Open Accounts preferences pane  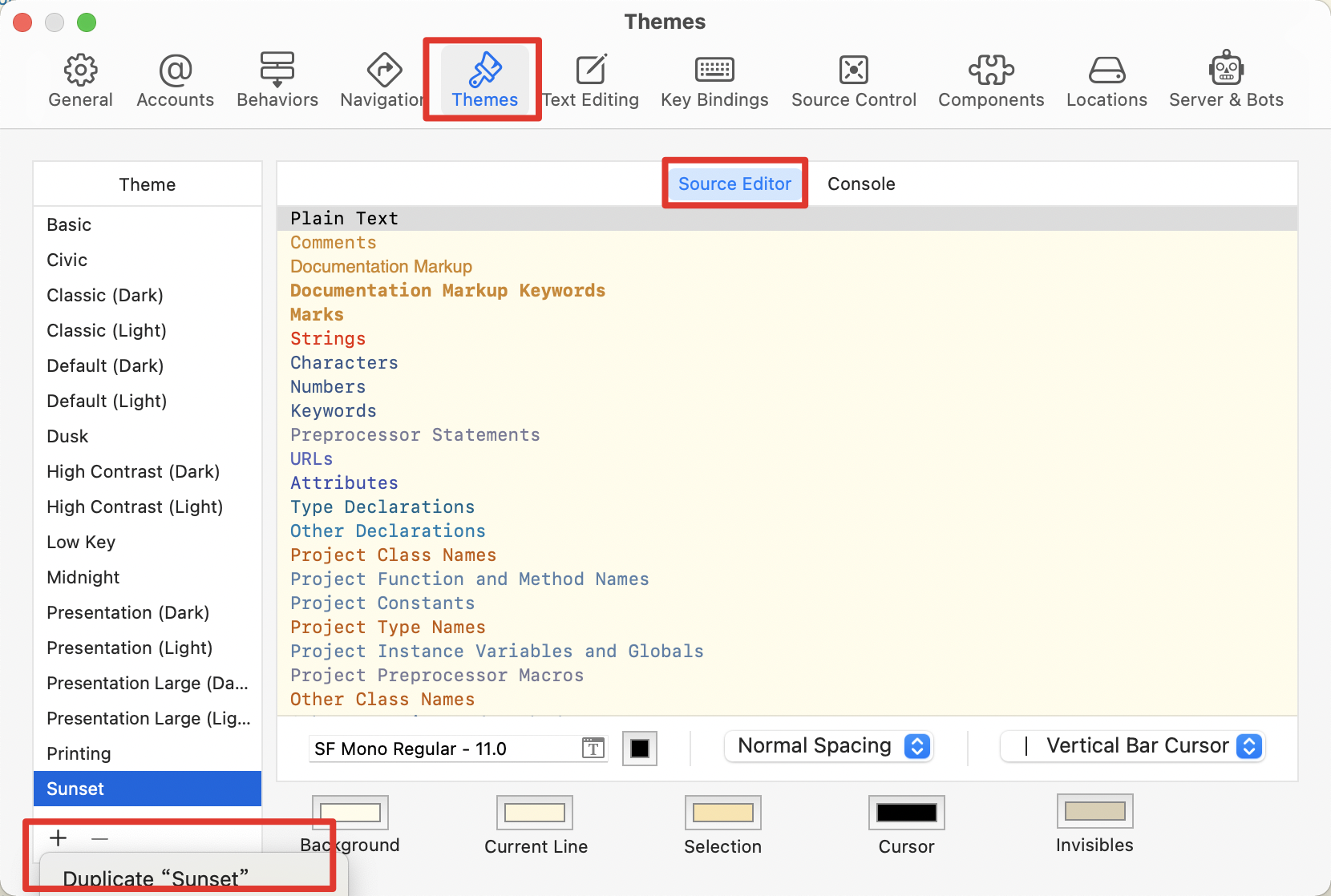175,80
